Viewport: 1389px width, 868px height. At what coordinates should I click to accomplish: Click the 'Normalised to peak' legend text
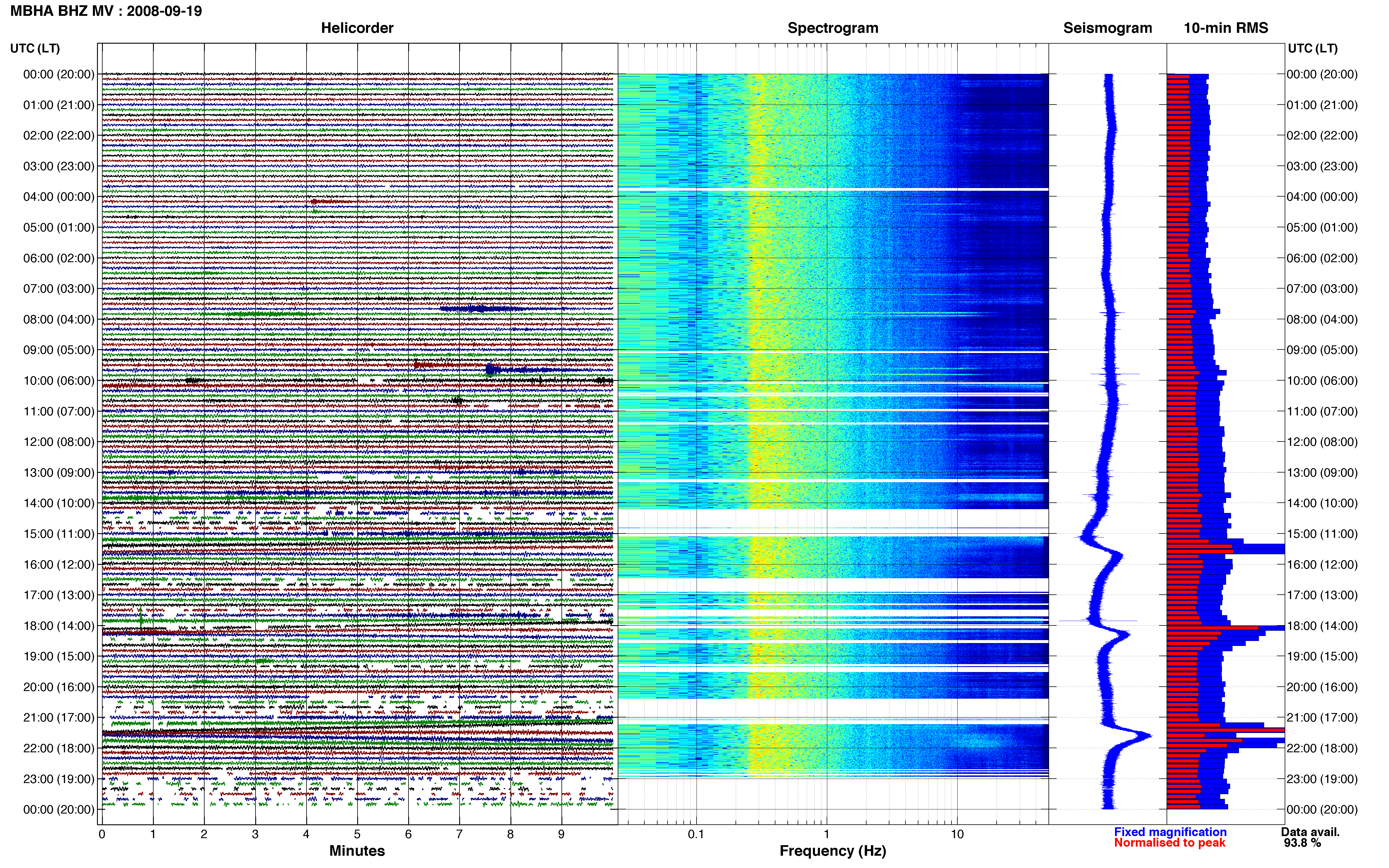click(1170, 843)
